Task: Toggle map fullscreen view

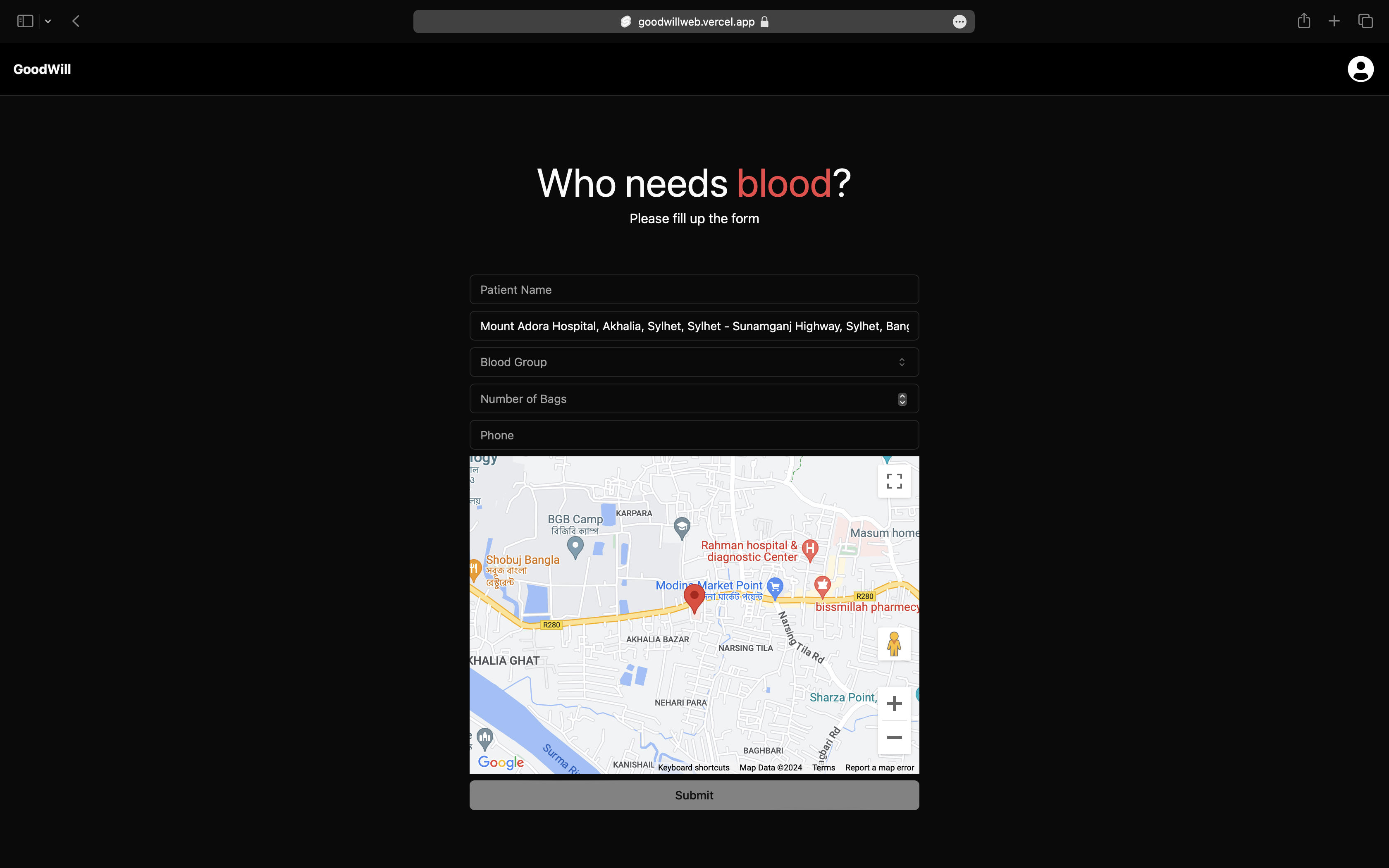Action: pos(894,481)
